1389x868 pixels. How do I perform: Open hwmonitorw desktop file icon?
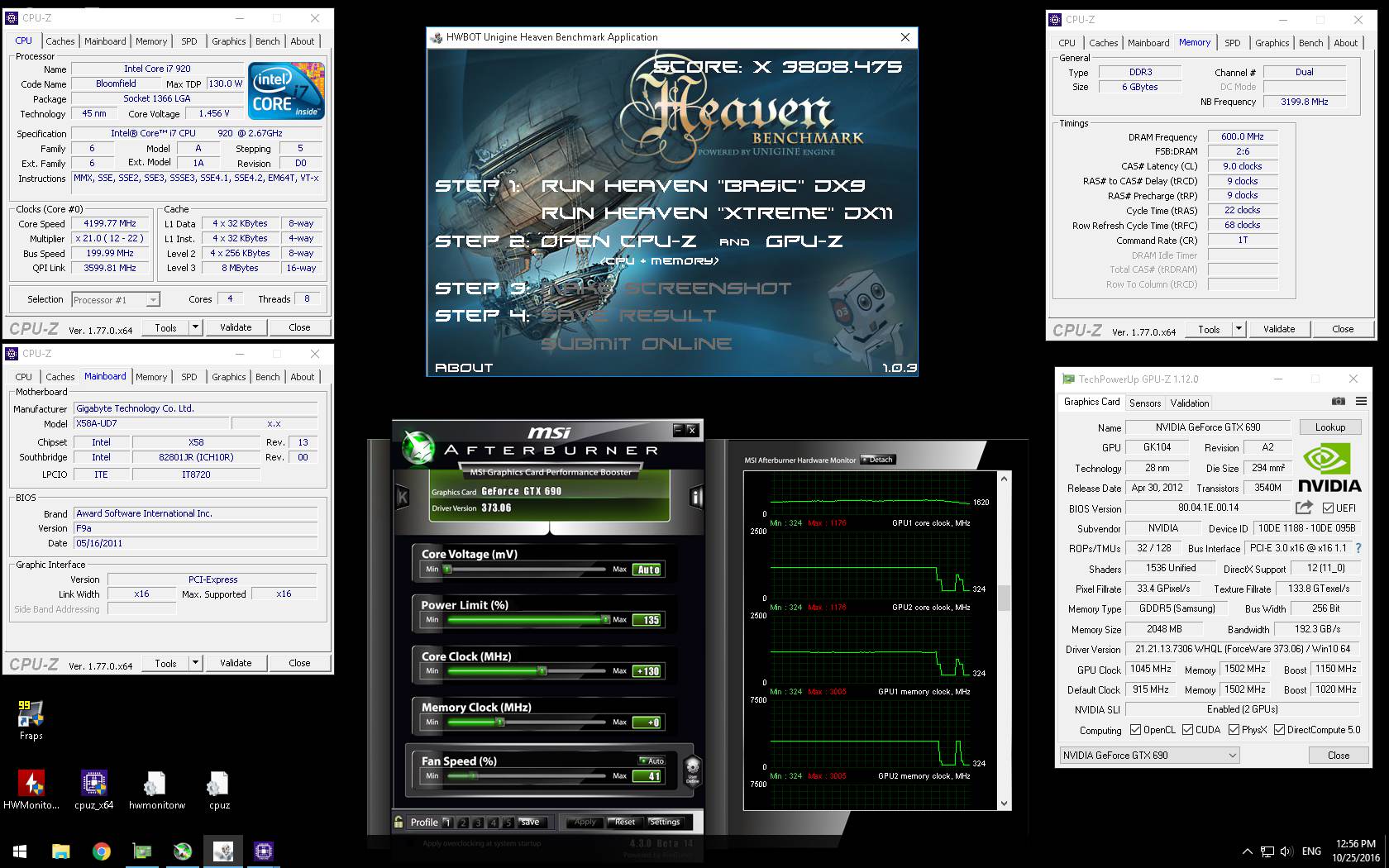point(156,789)
